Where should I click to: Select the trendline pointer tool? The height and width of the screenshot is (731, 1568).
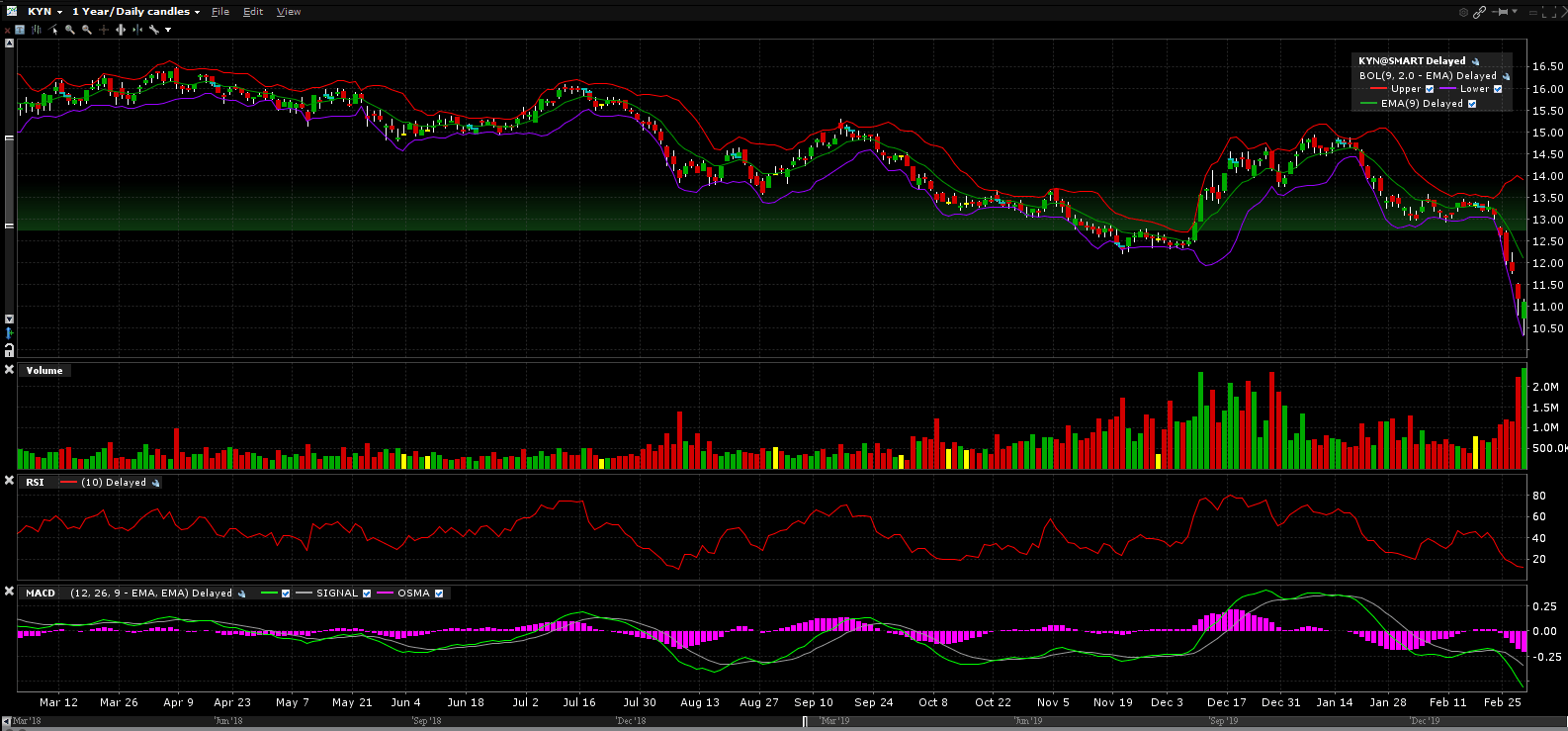(x=53, y=30)
